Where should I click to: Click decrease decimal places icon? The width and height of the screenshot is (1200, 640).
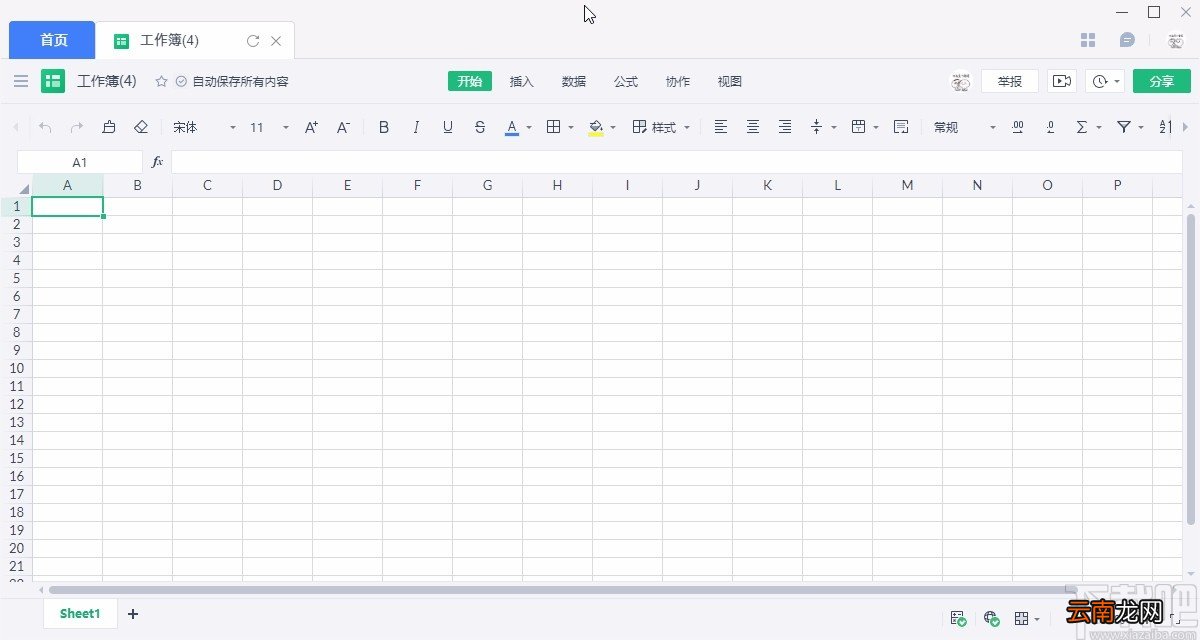coord(1050,127)
